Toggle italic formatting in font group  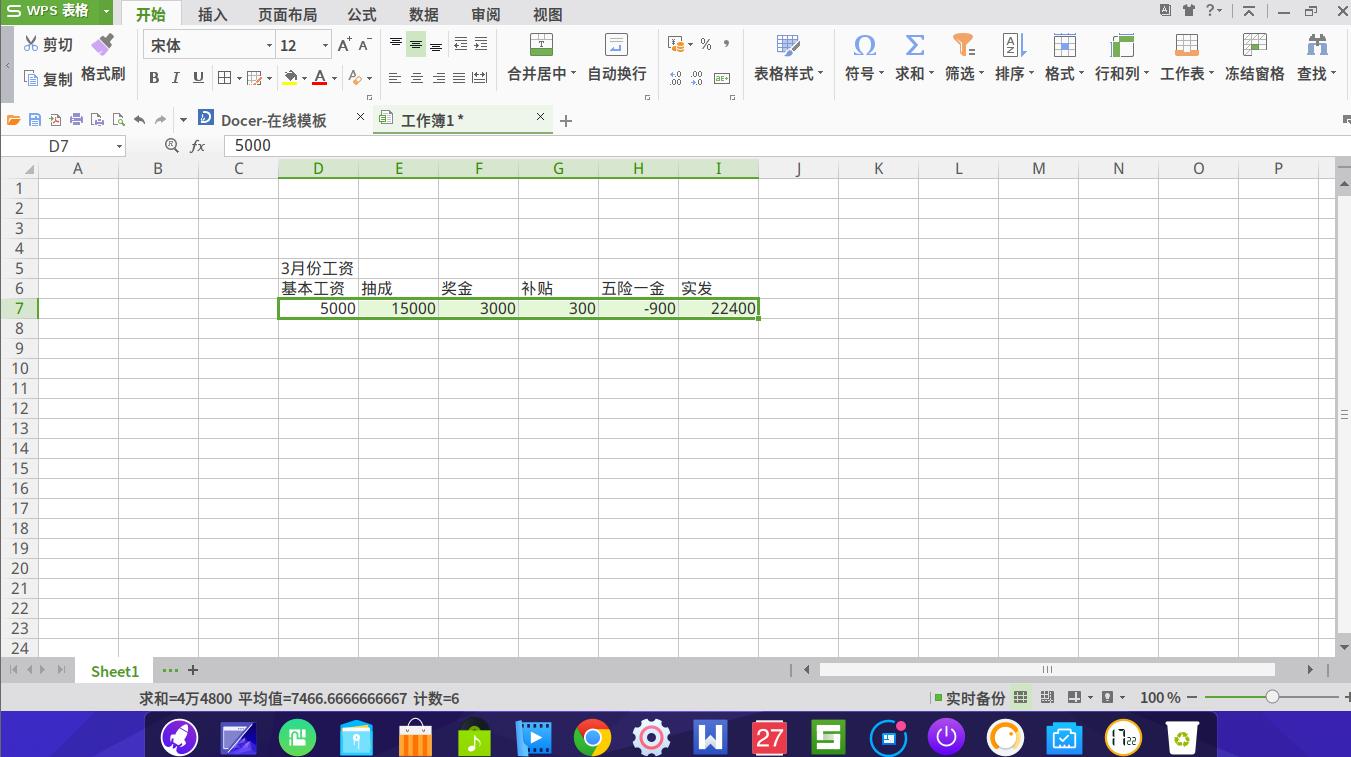(175, 77)
